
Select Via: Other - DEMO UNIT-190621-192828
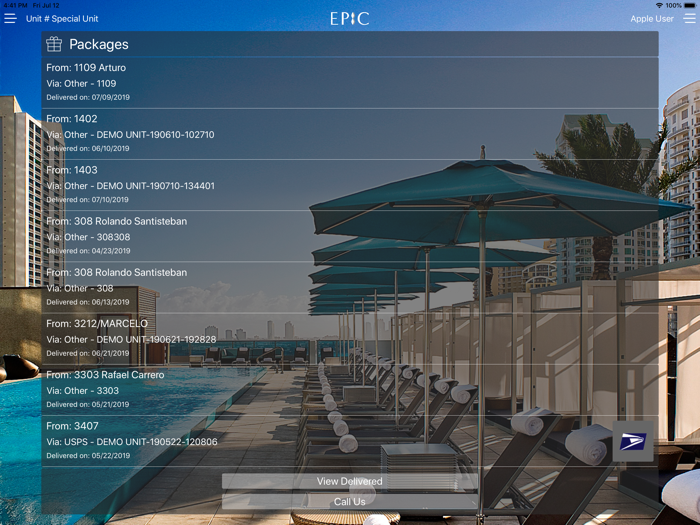[131, 340]
